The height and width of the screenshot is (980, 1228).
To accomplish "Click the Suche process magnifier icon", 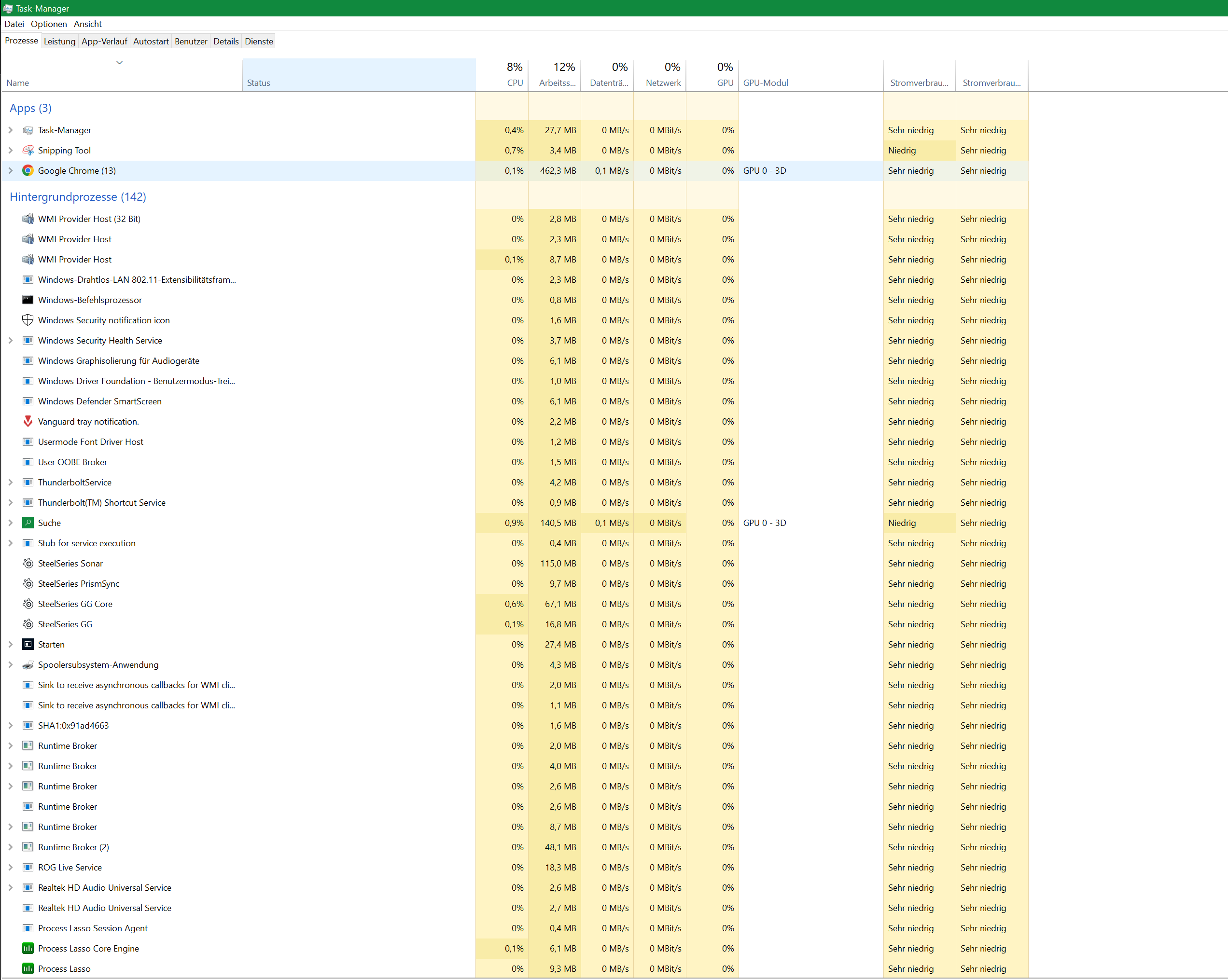I will pyautogui.click(x=28, y=523).
